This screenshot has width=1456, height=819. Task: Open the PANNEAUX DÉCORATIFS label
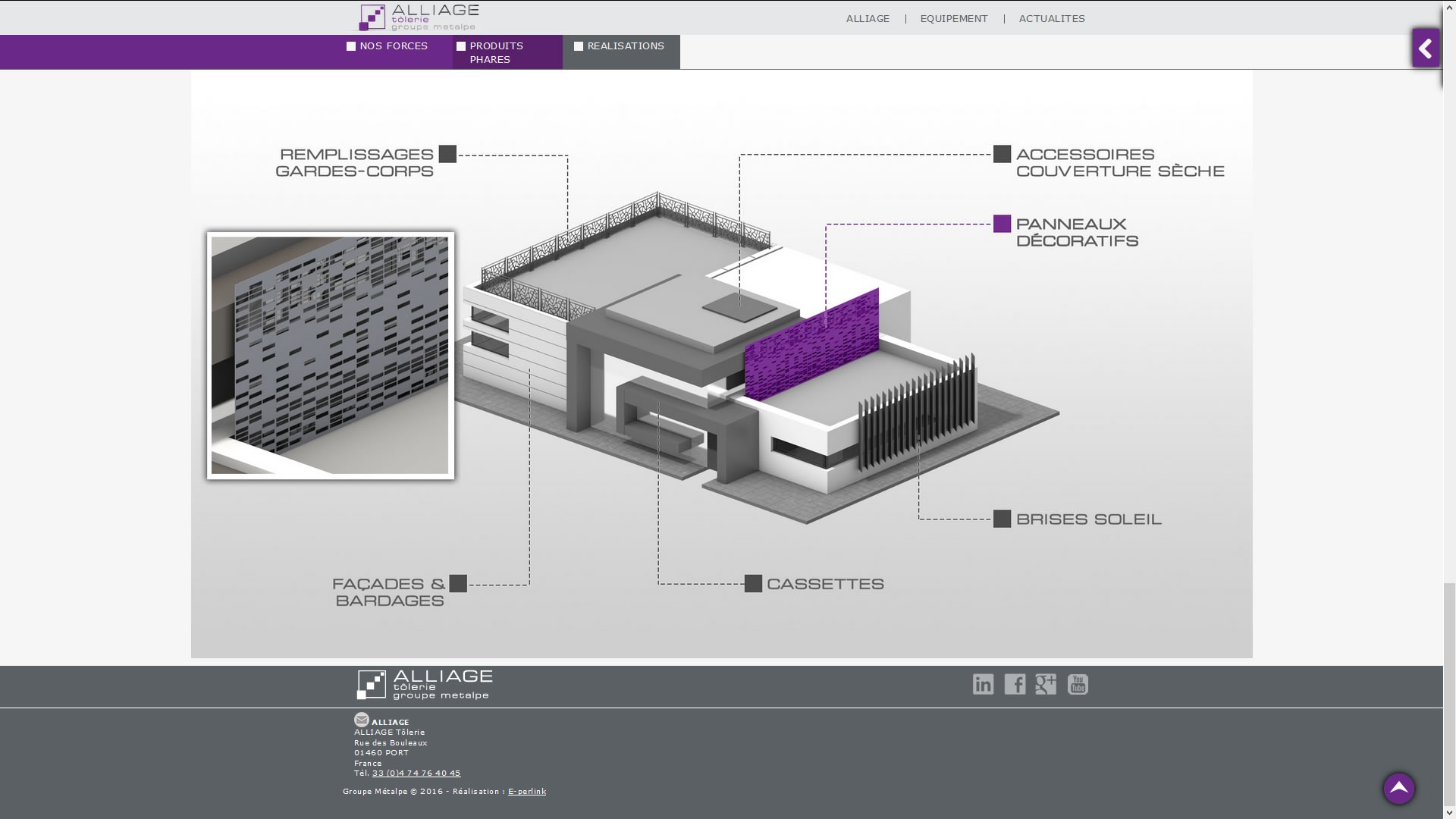click(x=1077, y=232)
